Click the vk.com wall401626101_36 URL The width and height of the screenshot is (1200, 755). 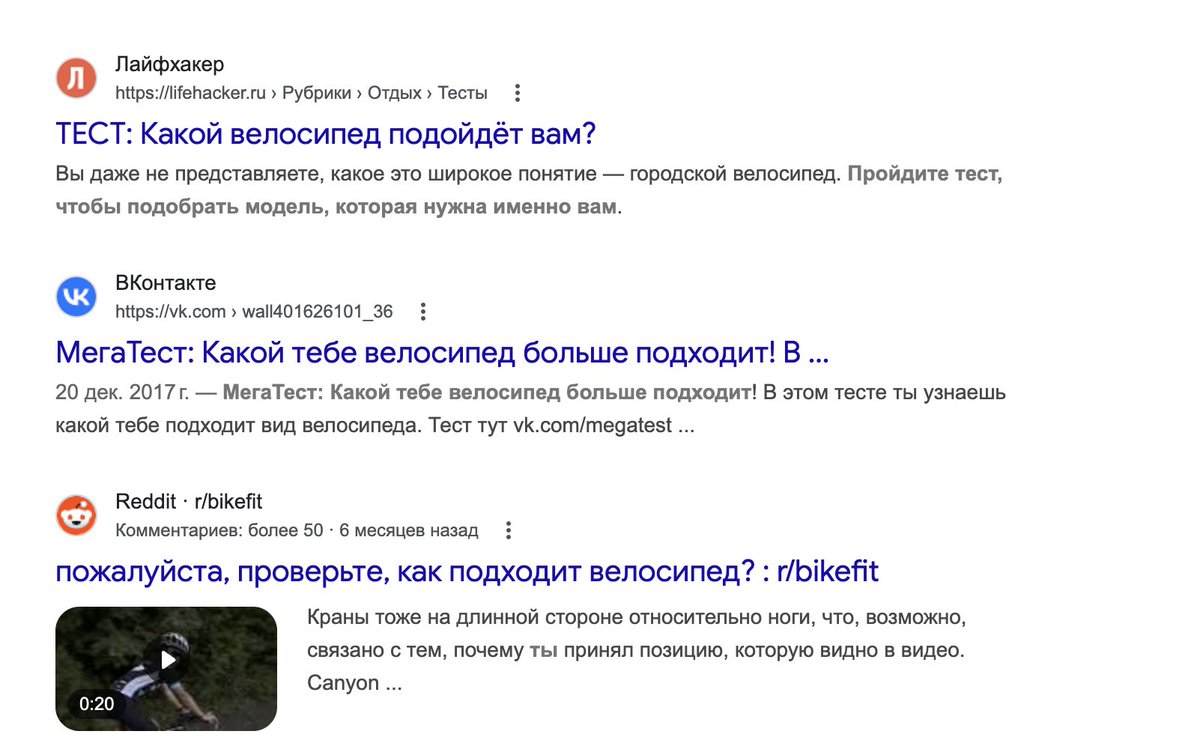(x=254, y=312)
